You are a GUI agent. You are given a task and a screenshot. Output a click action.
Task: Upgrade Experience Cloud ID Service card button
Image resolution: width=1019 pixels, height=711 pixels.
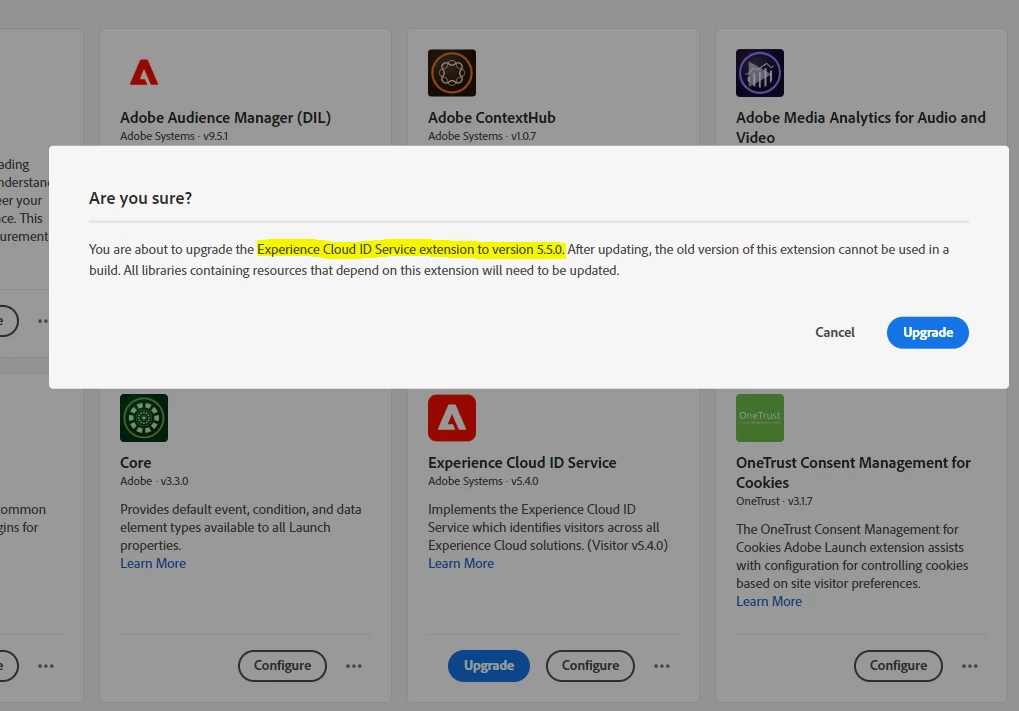tap(489, 666)
